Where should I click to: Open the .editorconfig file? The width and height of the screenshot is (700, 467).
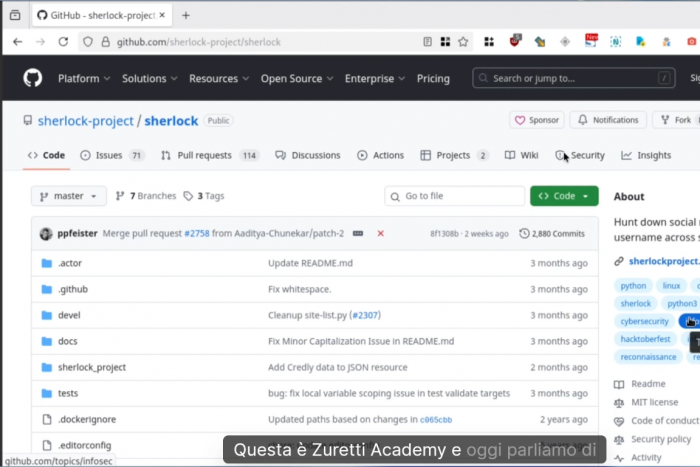(84, 445)
